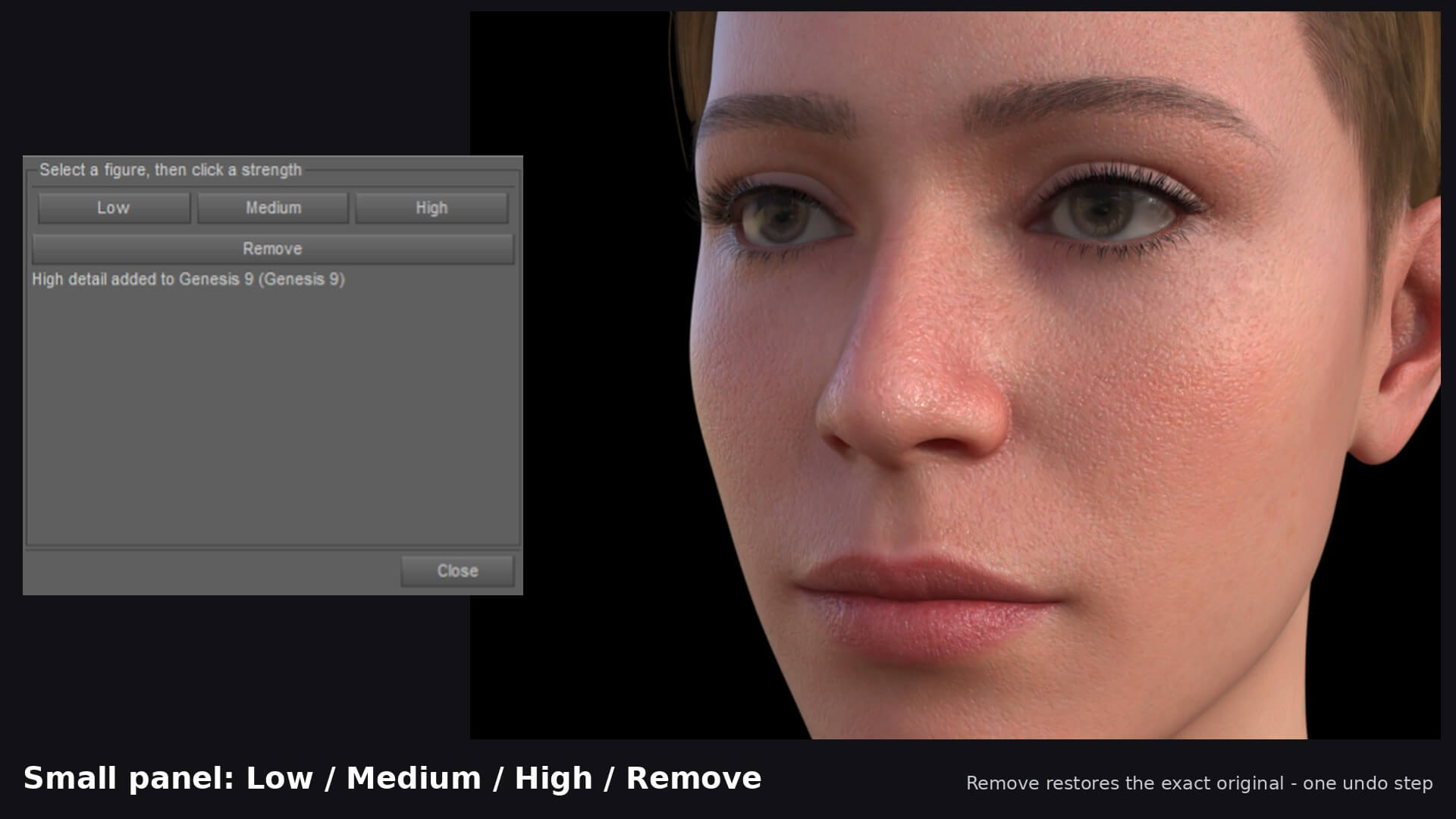1456x819 pixels.
Task: Remove the added skin detail
Action: (x=272, y=249)
